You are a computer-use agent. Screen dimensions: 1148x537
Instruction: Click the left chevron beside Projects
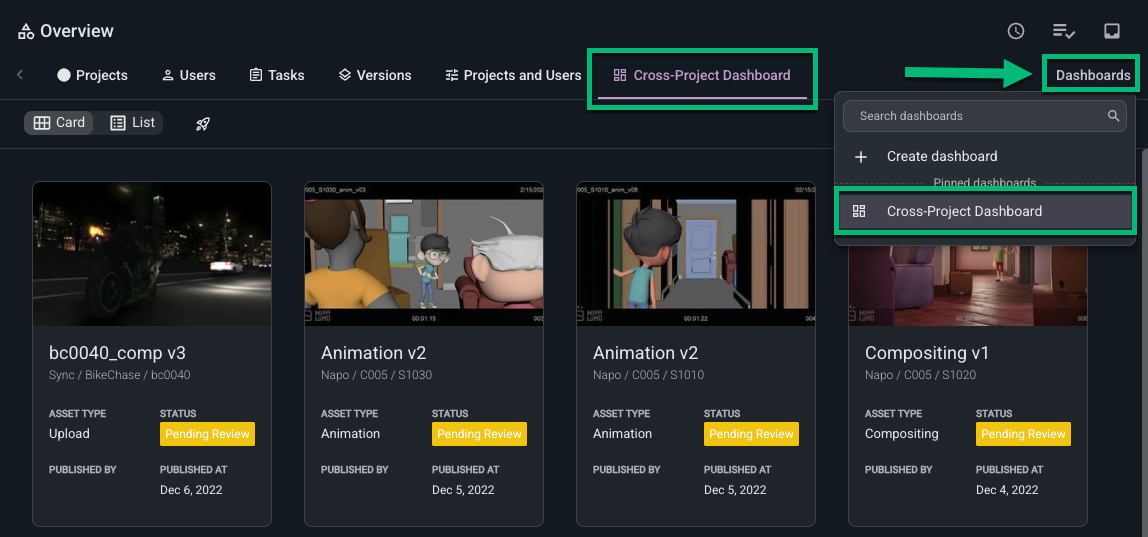20,75
